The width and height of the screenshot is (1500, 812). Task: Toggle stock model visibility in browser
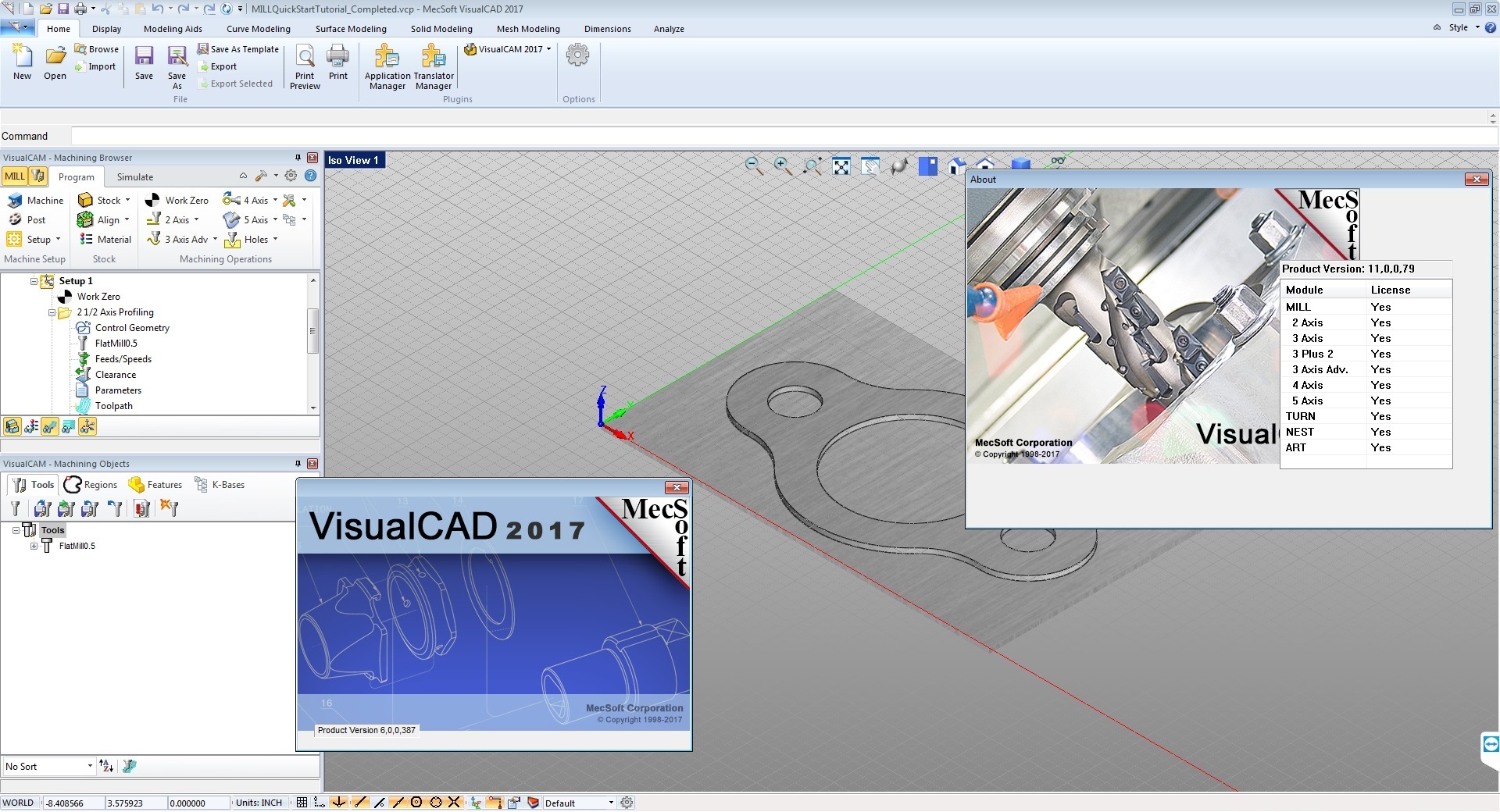tap(12, 426)
